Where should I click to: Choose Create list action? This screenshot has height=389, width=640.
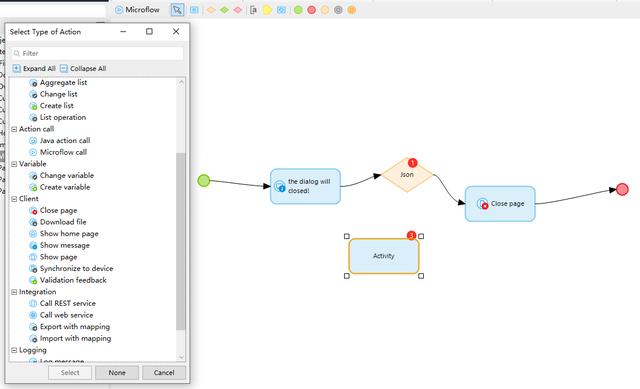(51, 106)
